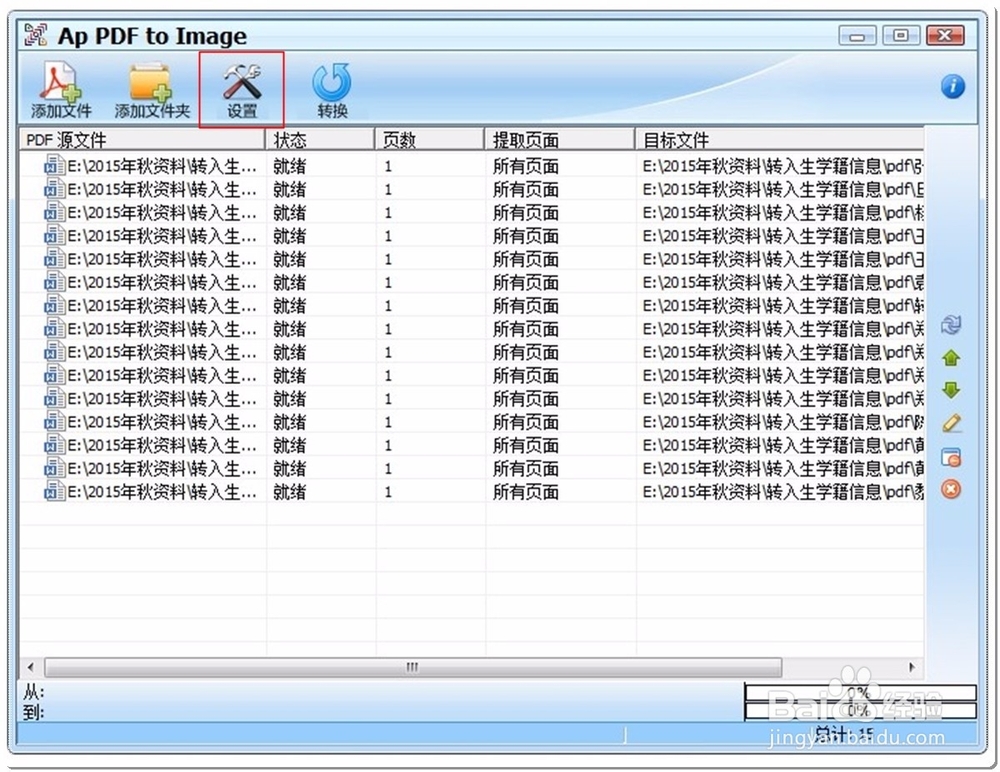Click the 状态 column header
The height and width of the screenshot is (772, 1000).
(x=320, y=139)
